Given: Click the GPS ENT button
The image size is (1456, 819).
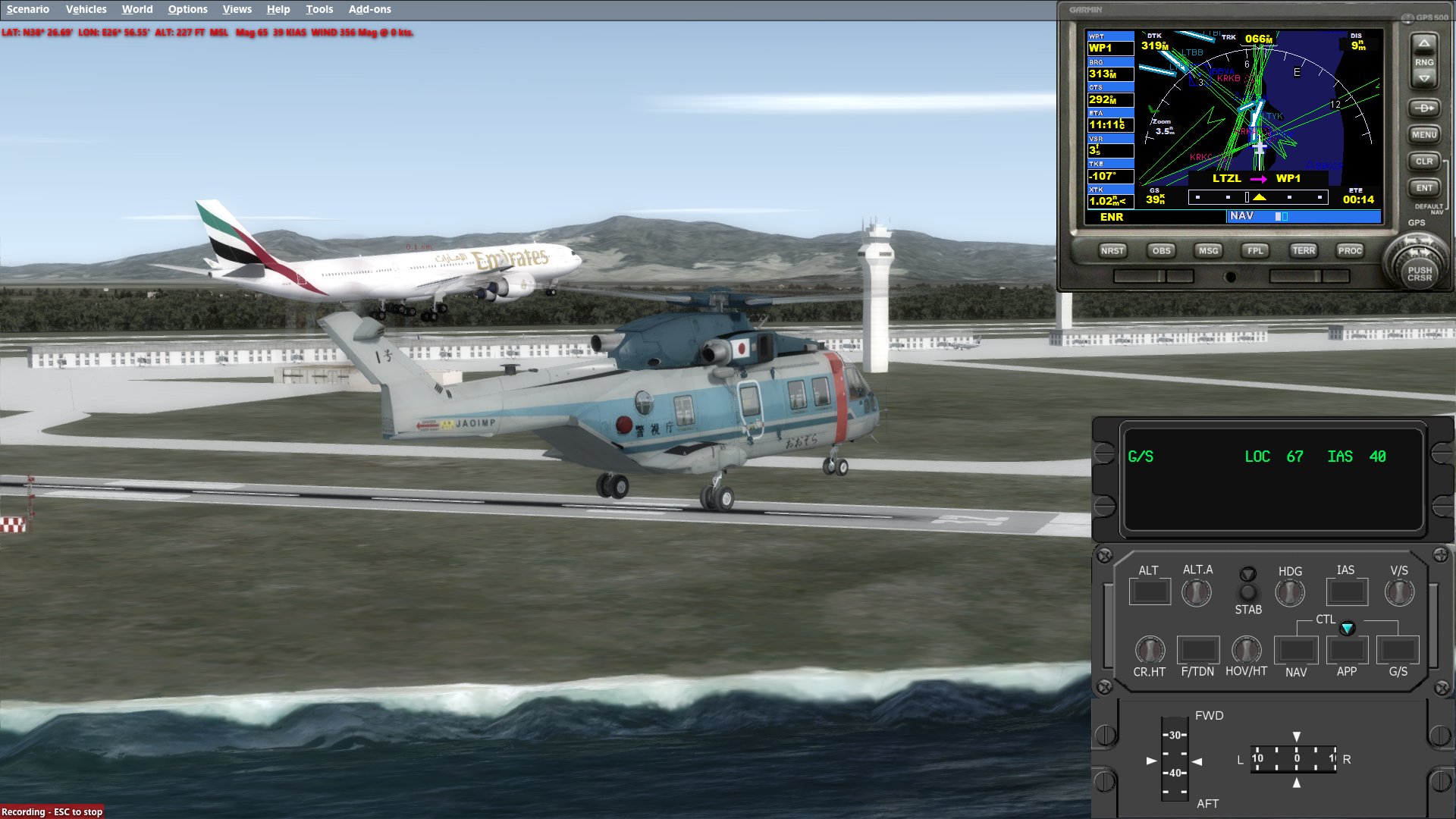Looking at the screenshot, I should [1424, 188].
